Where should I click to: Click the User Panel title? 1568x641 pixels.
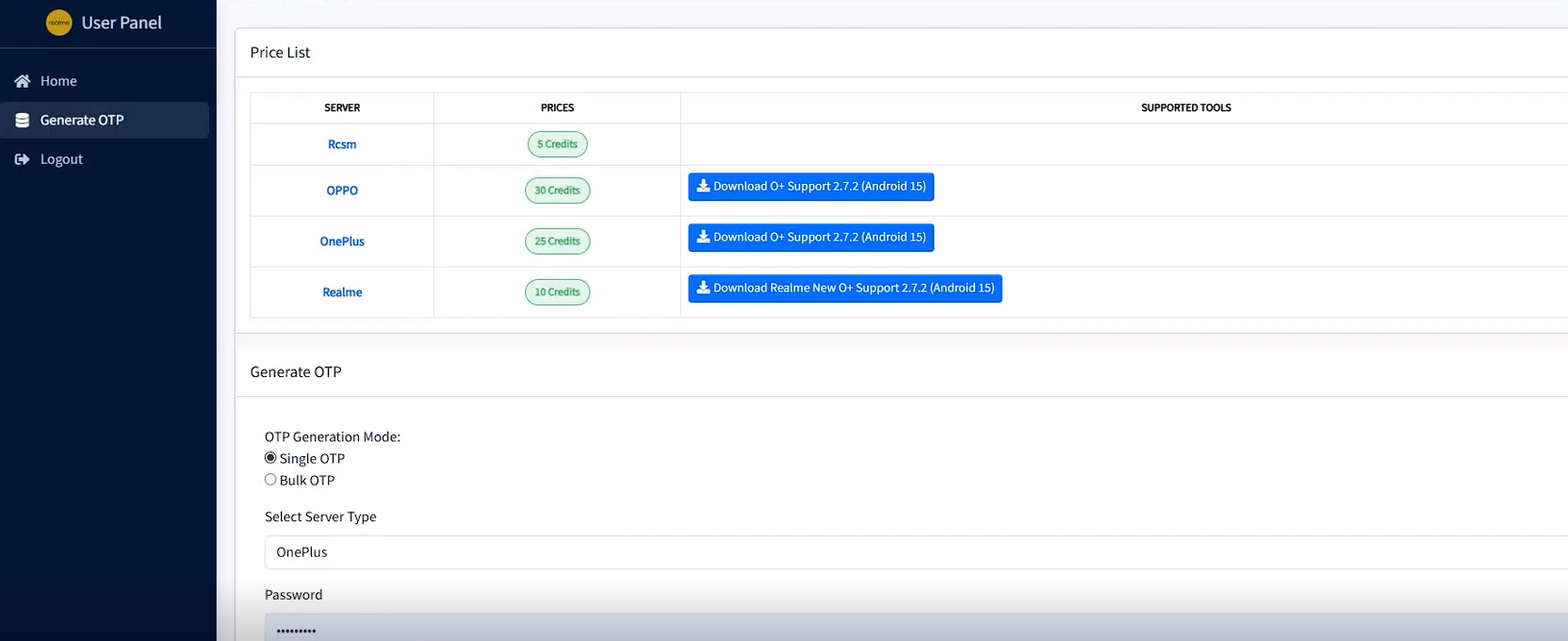pyautogui.click(x=122, y=23)
